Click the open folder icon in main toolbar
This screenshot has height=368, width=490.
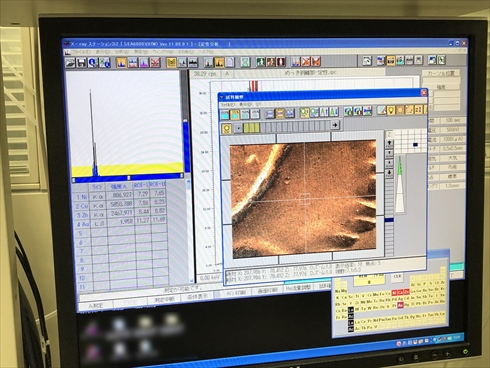(70, 63)
